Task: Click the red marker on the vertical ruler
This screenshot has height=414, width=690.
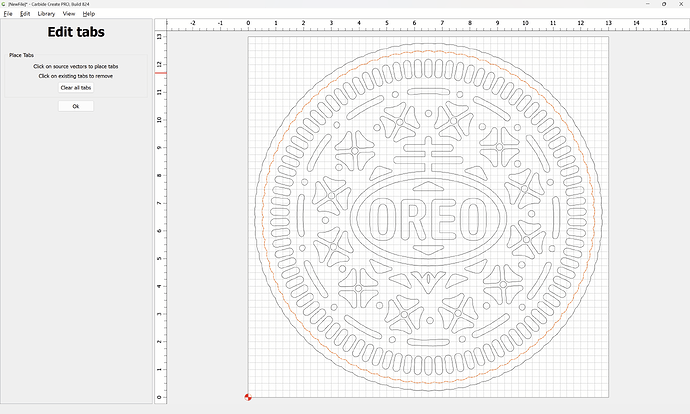Action: 160,73
